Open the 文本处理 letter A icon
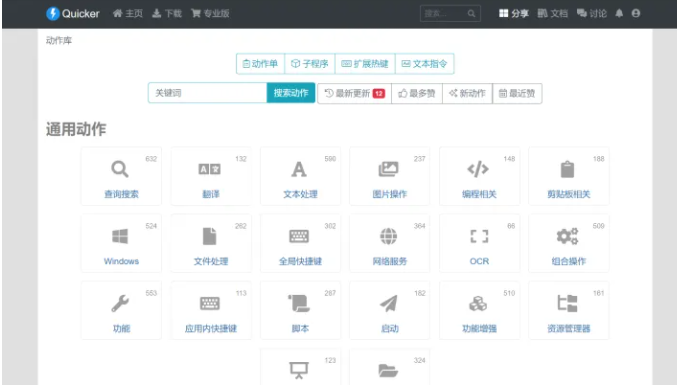The width and height of the screenshot is (677, 385). click(299, 169)
